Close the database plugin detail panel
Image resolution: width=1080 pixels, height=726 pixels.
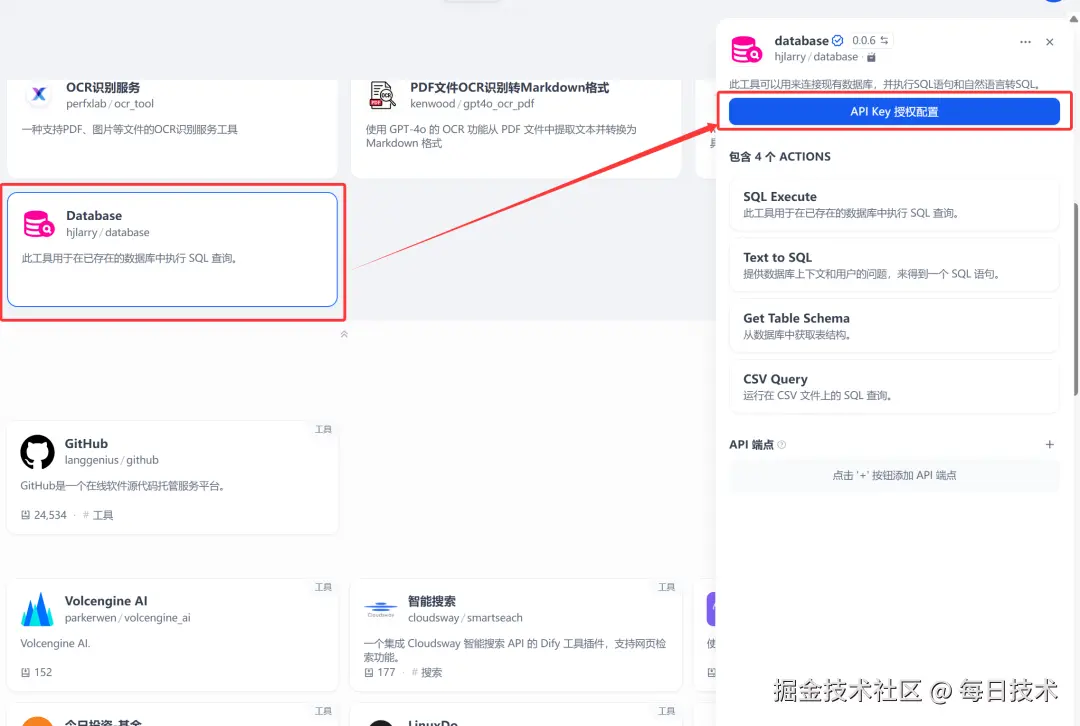tap(1050, 42)
